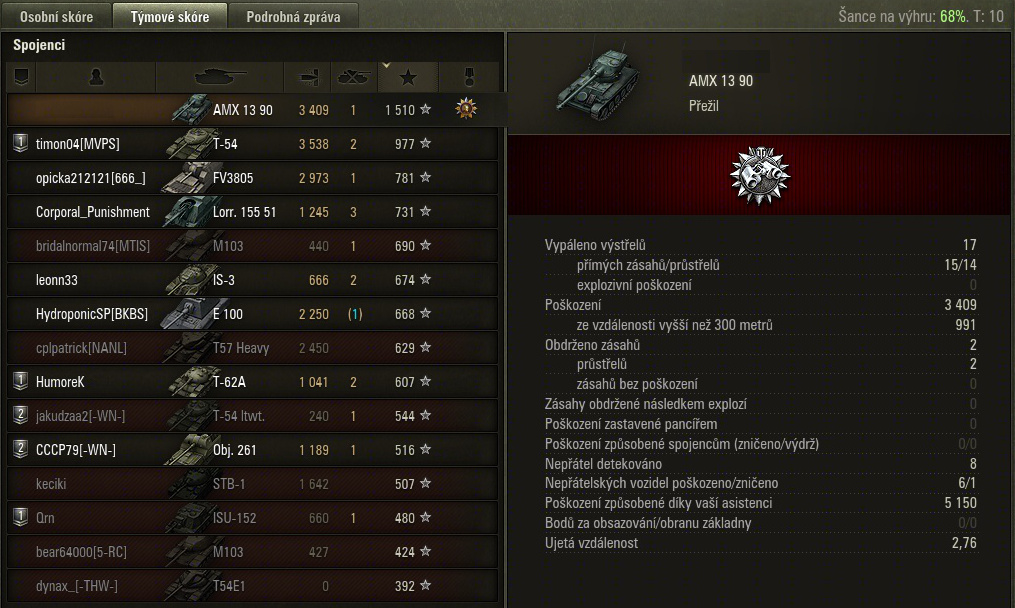Screen dimensions: 1015x608
Task: Click the AMX 13 90 row medal
Action: [465, 109]
